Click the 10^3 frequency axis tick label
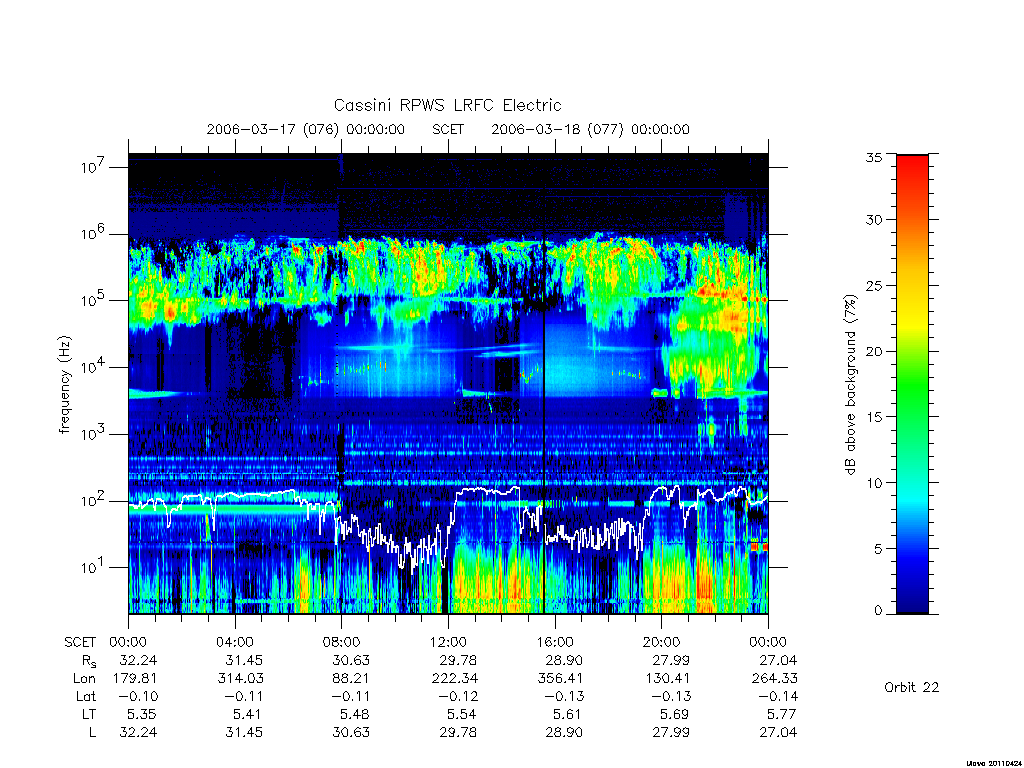The height and width of the screenshot is (768, 1024). (94, 434)
